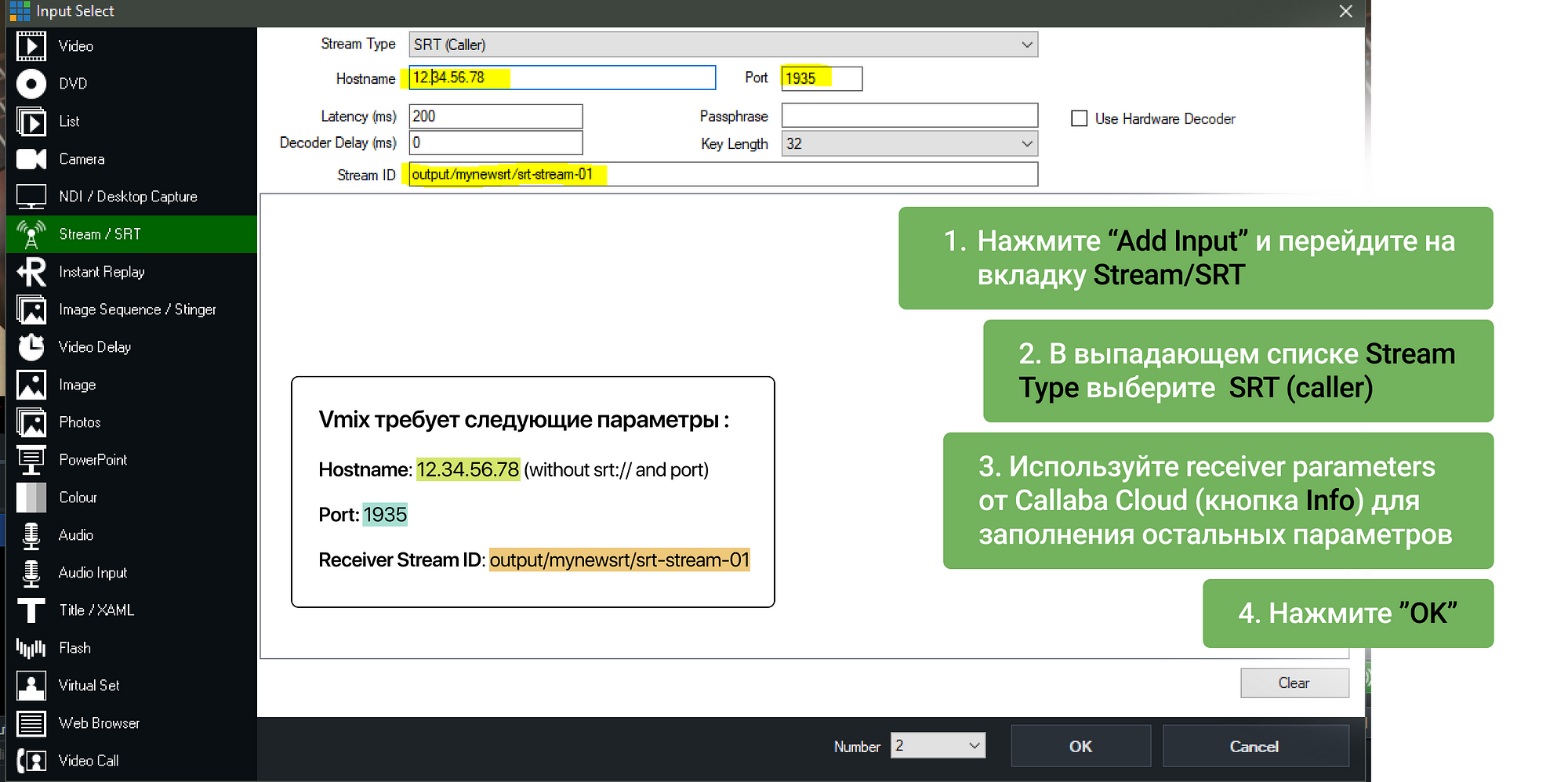The height and width of the screenshot is (782, 1568).
Task: Click the Latency (ms) field
Action: [495, 116]
